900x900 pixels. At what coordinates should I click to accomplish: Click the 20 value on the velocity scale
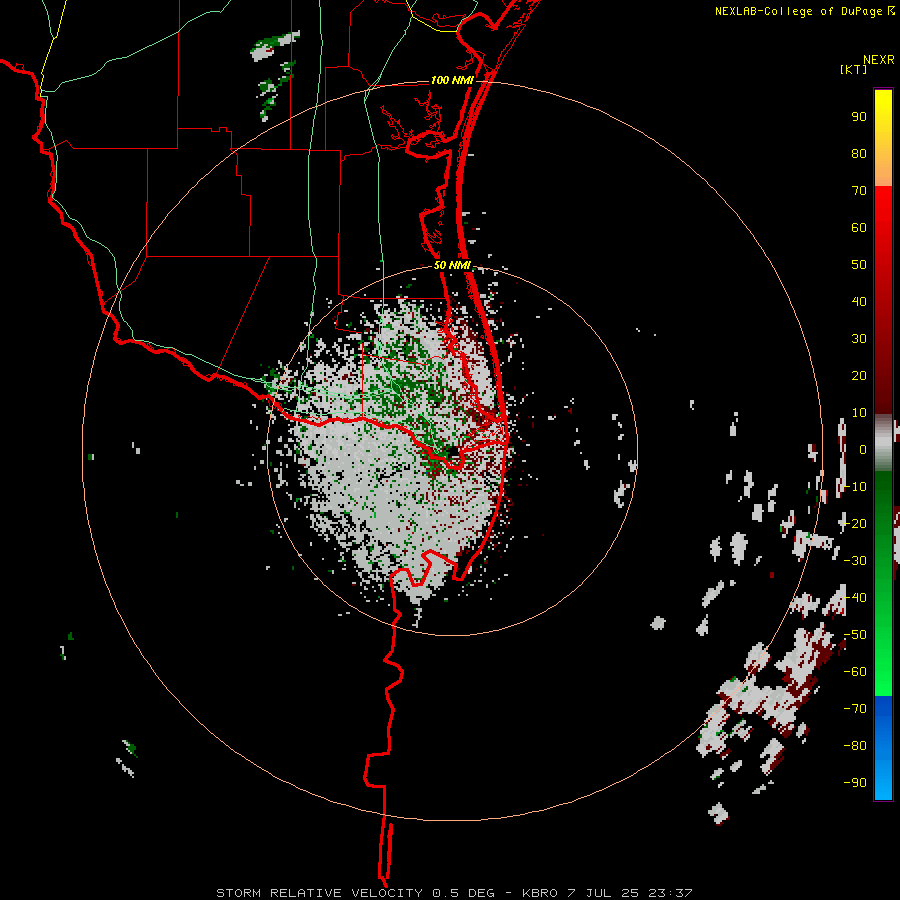859,375
